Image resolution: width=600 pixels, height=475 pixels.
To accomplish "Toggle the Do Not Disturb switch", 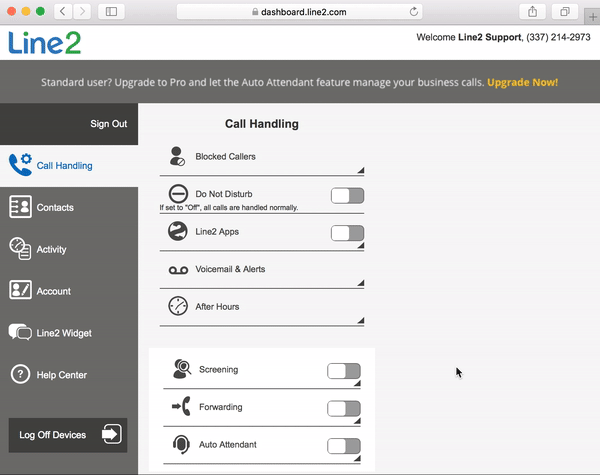I will [x=347, y=196].
